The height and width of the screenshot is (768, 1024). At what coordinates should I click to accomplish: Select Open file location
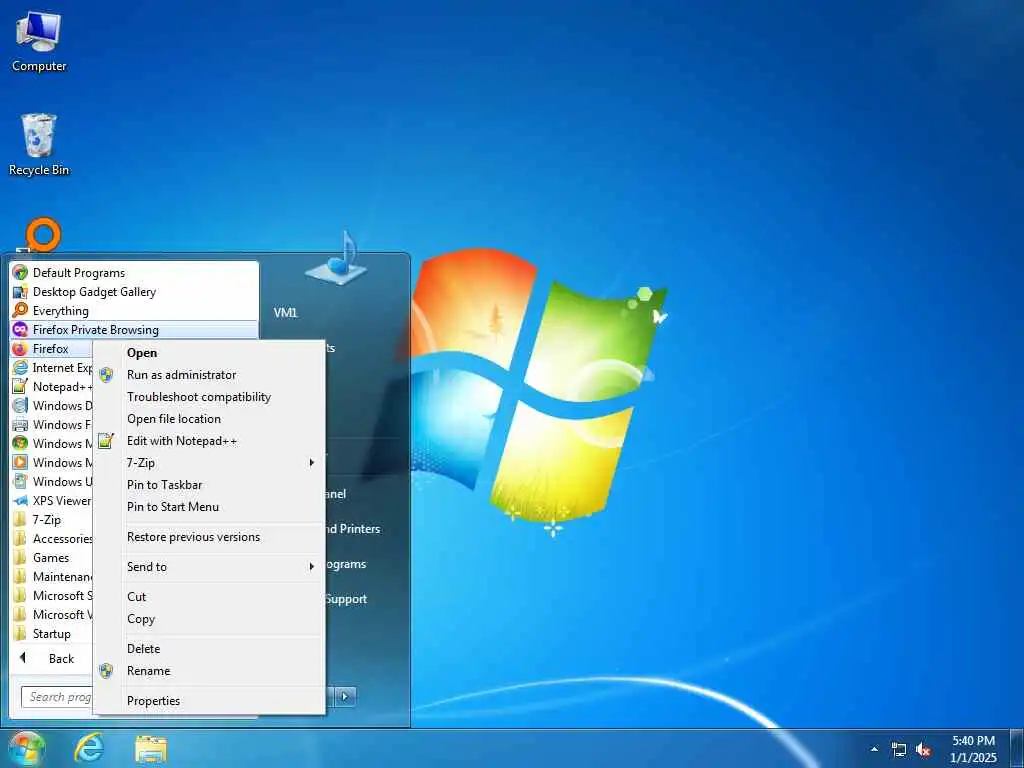(x=209, y=419)
